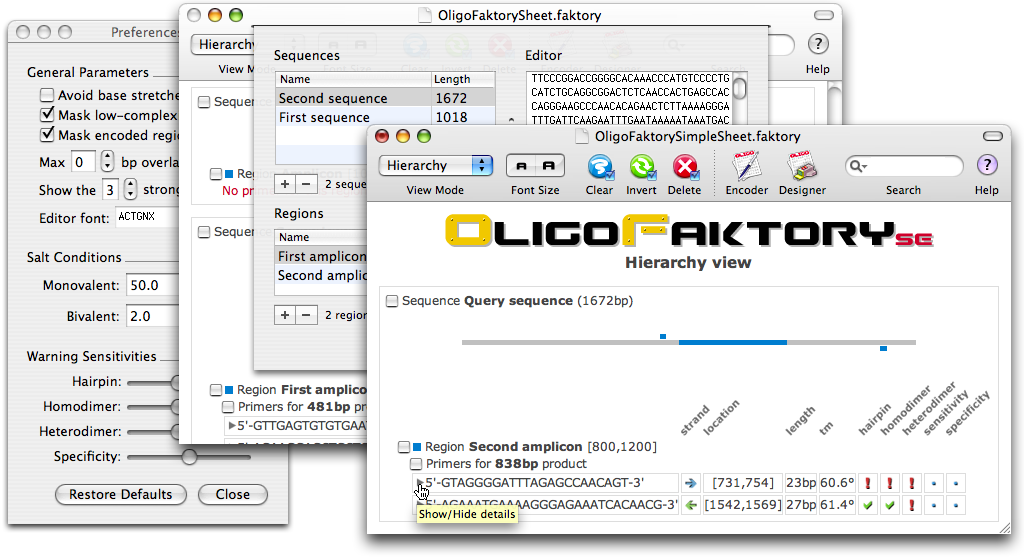
Task: Open Help in OligoFaktorySimpleSheet window
Action: (x=987, y=165)
